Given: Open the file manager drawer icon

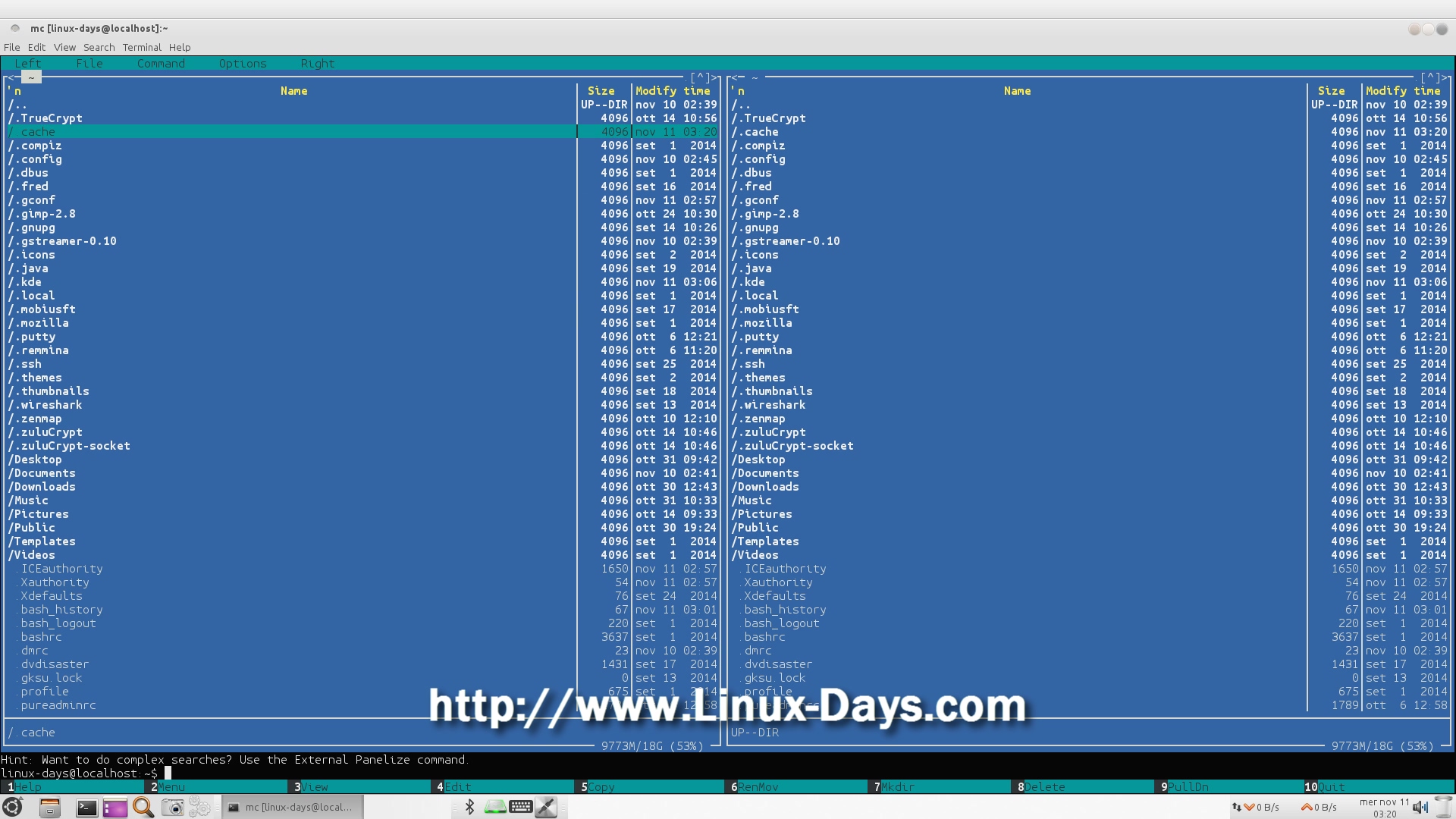Looking at the screenshot, I should coord(50,808).
